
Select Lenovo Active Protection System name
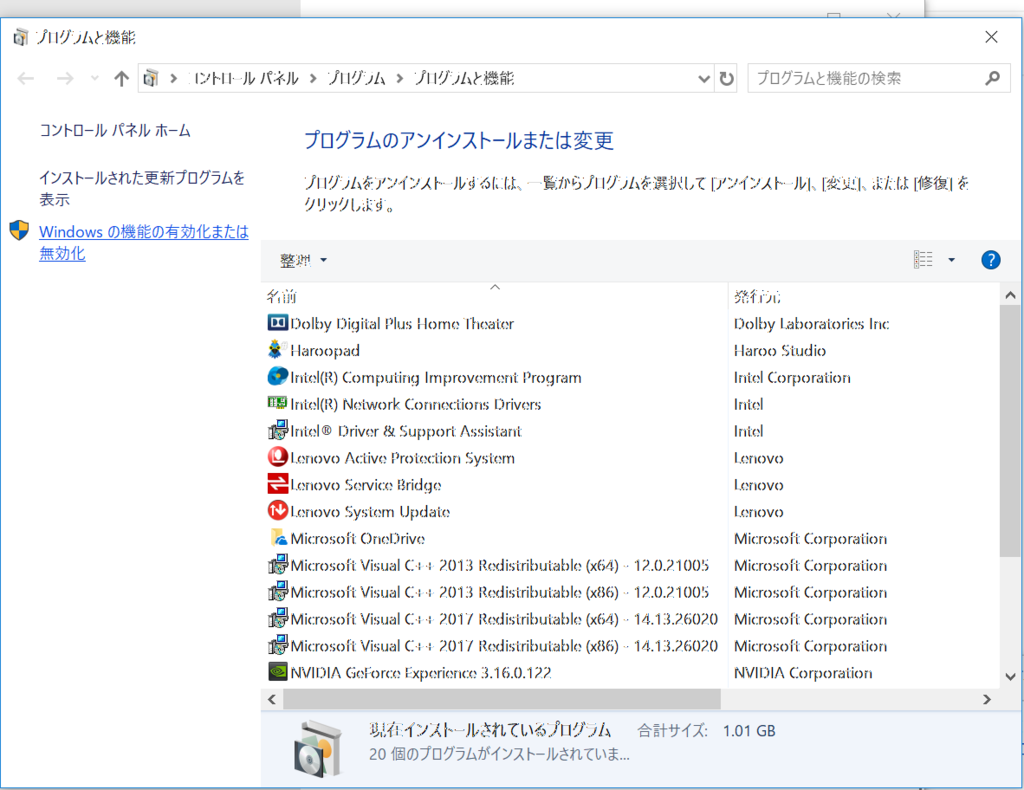click(402, 458)
